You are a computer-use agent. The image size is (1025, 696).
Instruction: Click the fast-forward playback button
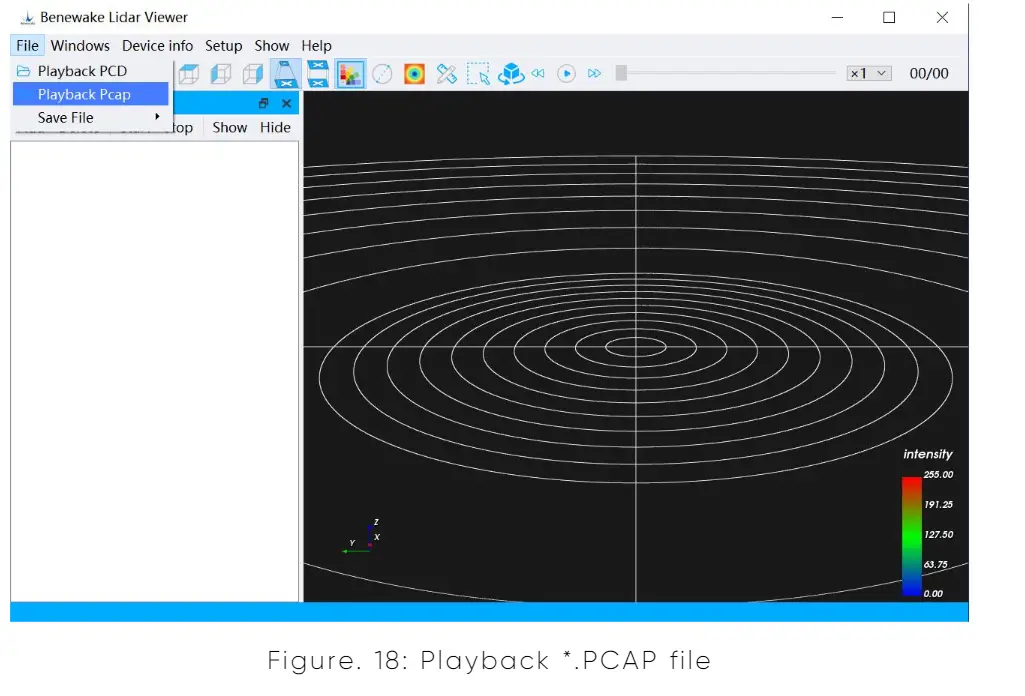click(594, 73)
